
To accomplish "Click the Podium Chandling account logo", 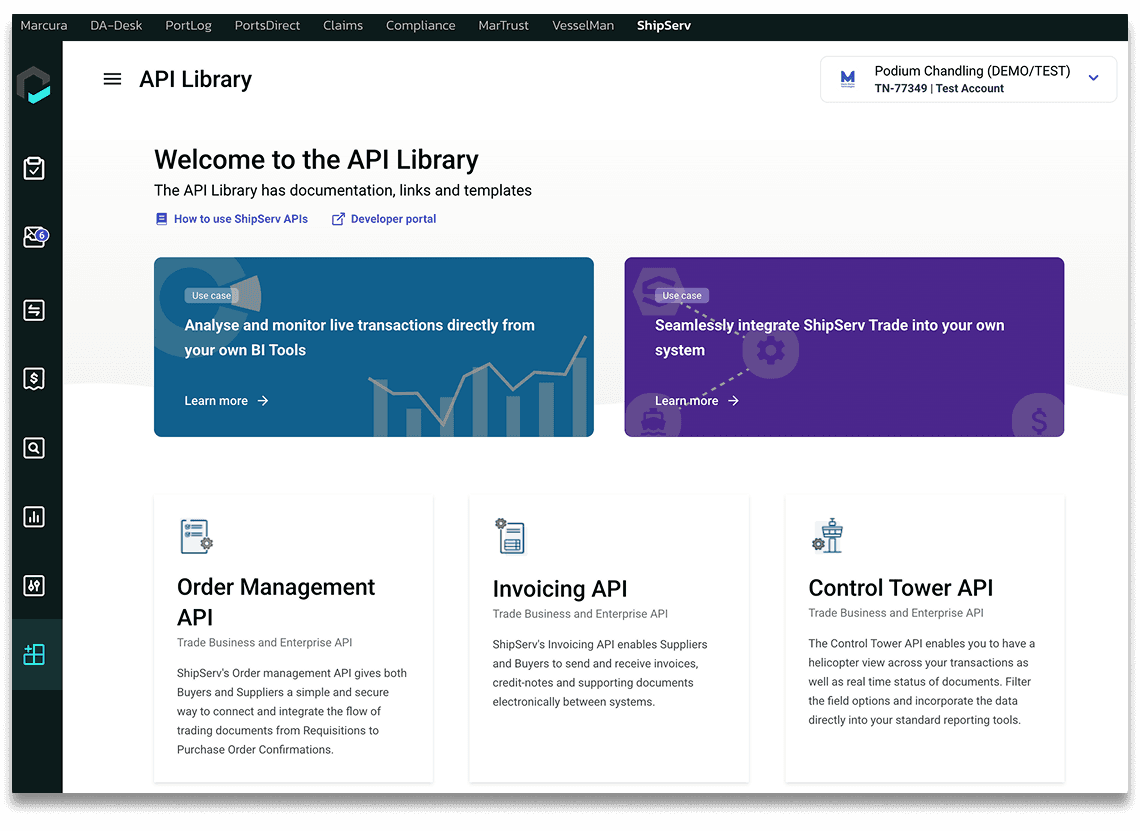I will tap(848, 79).
